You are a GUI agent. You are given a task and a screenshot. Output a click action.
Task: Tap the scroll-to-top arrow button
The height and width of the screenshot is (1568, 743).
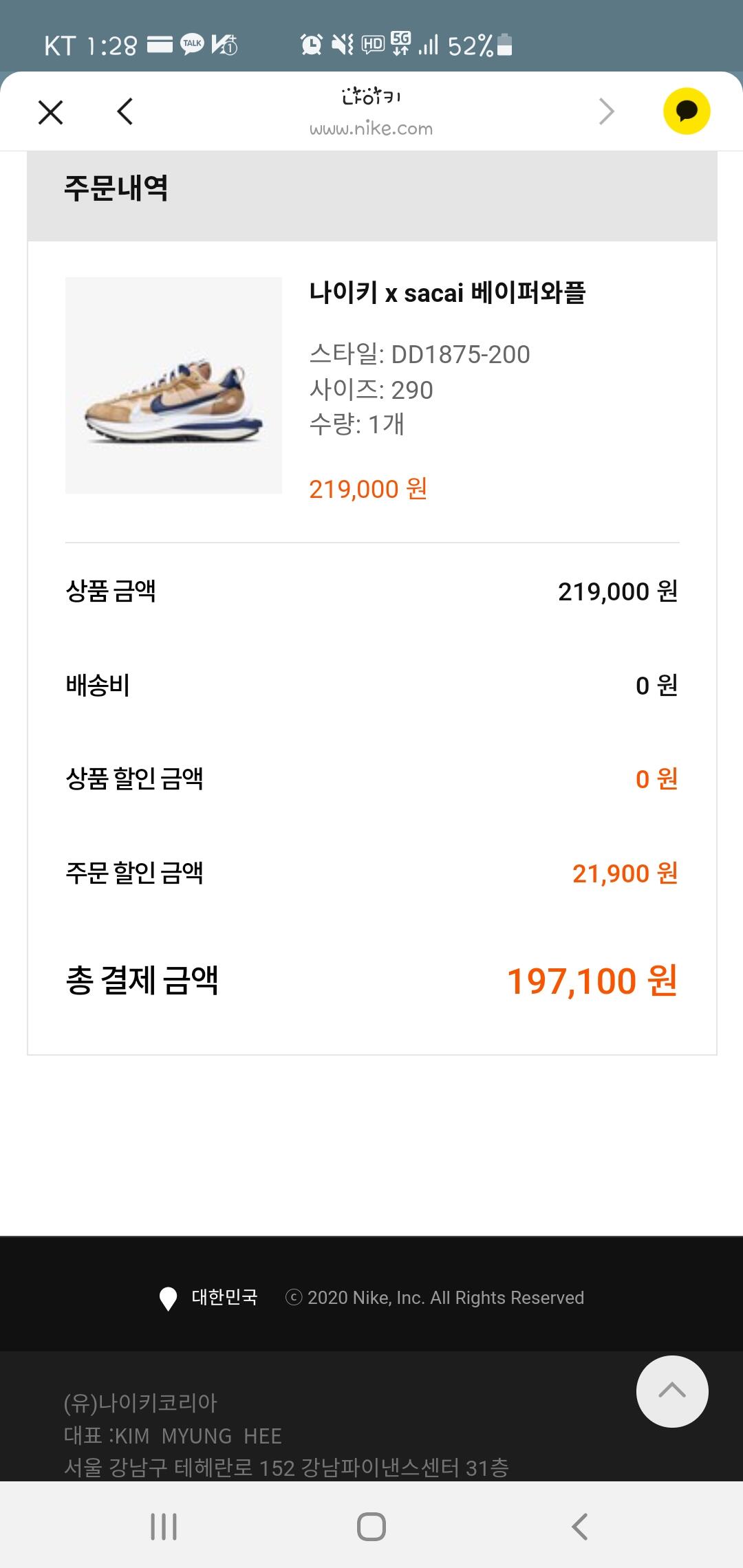point(672,1391)
